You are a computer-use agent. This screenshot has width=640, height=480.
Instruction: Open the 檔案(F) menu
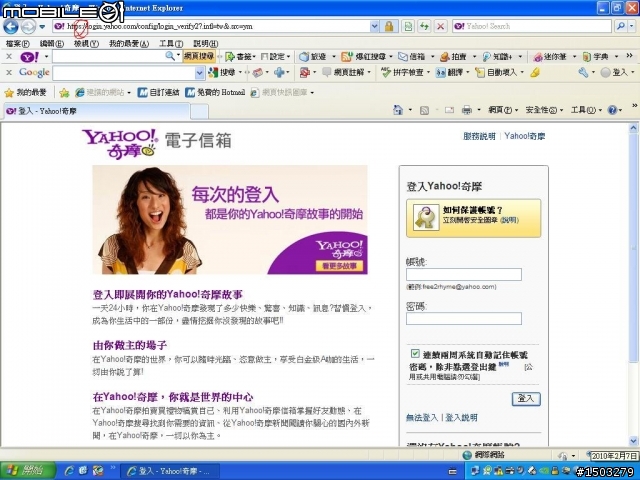17,43
